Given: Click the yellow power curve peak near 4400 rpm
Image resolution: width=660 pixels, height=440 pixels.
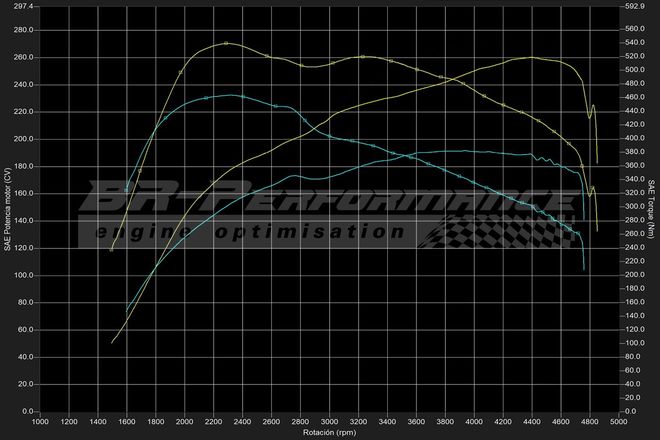Looking at the screenshot, I should click(531, 58).
